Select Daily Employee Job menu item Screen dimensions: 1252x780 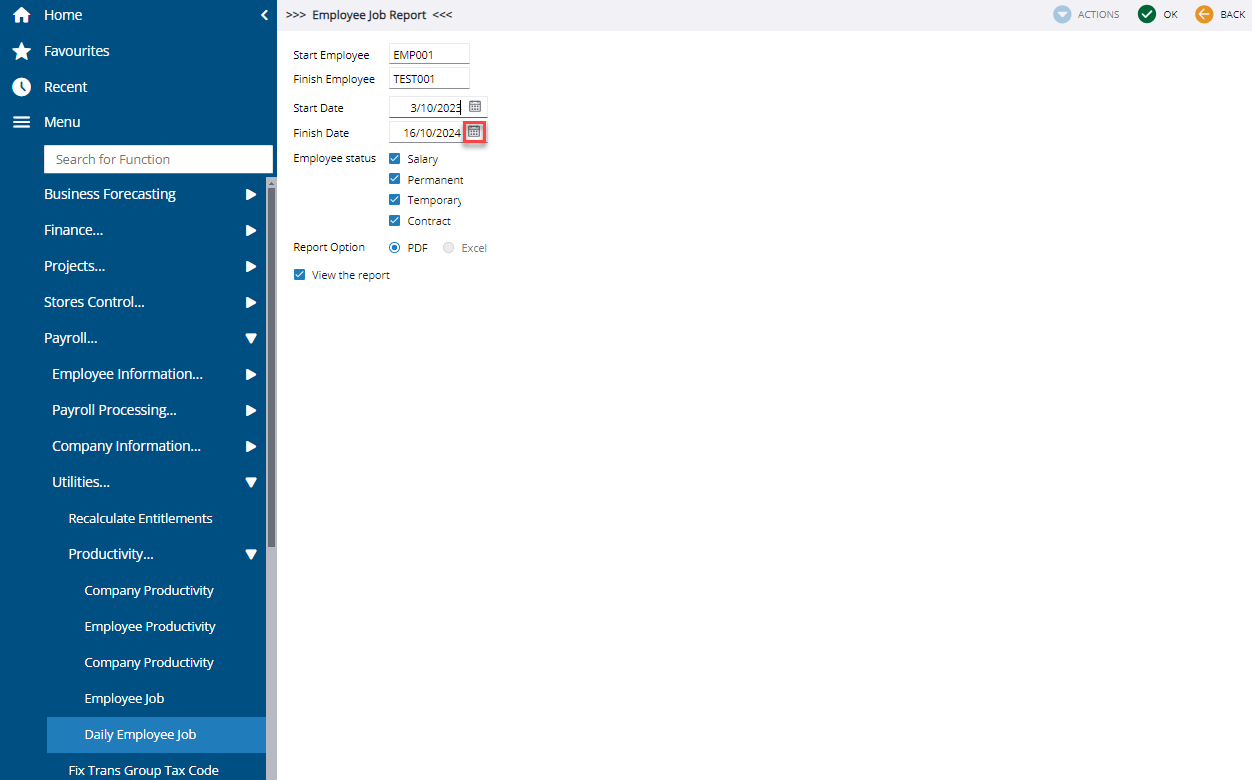156,734
